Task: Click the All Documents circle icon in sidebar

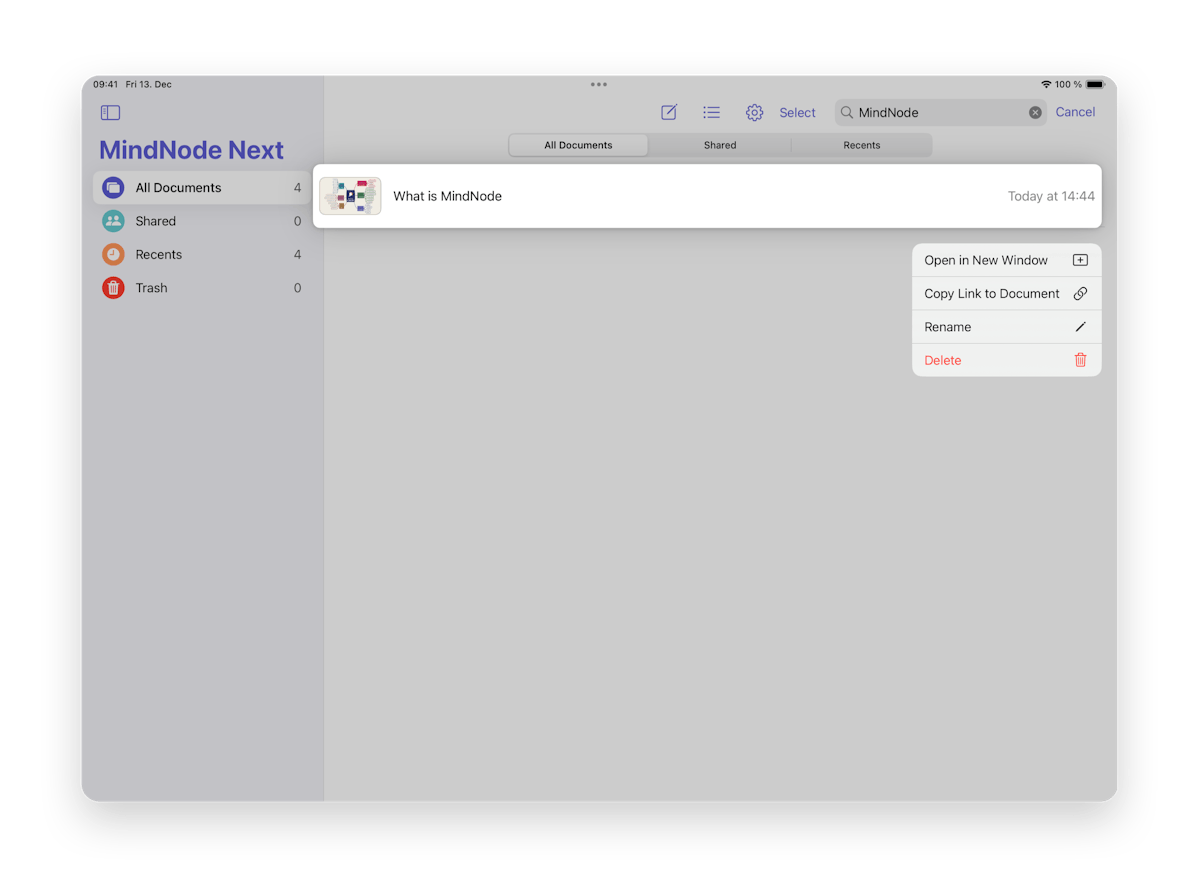Action: 113,187
